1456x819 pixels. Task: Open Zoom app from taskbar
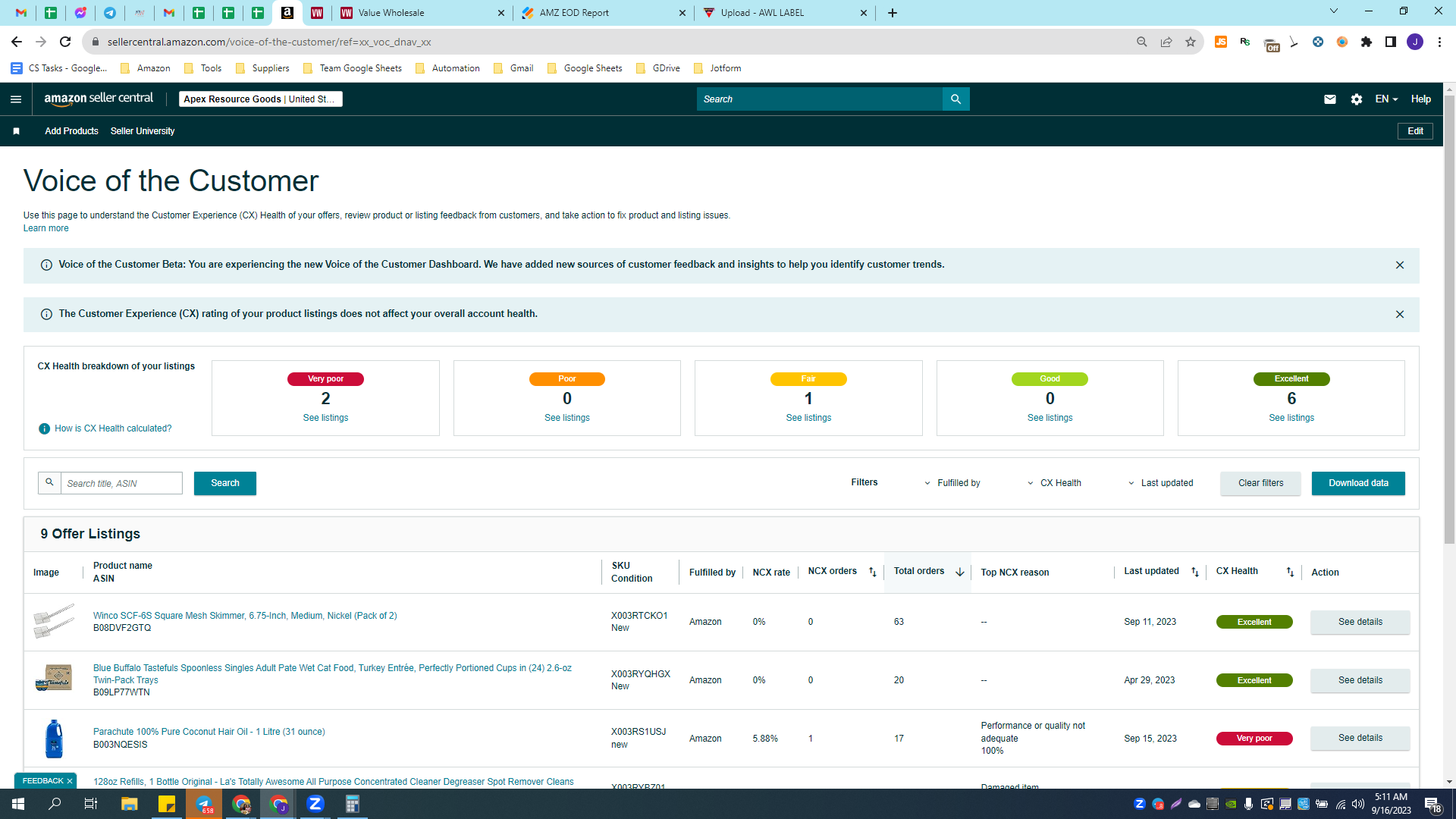coord(315,804)
